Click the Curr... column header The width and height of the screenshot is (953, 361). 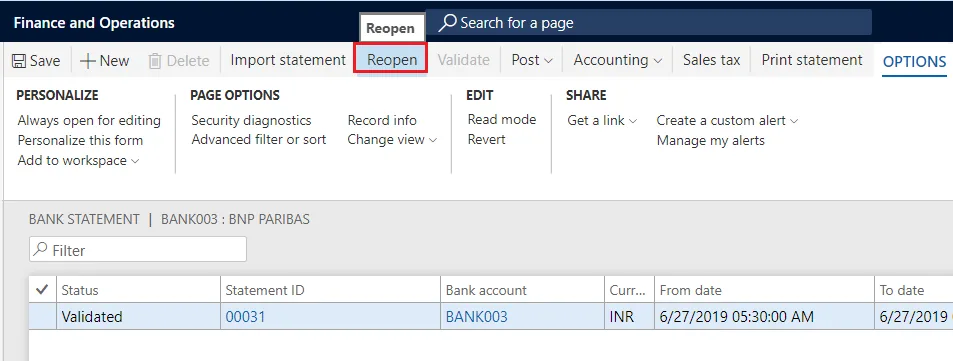tap(630, 290)
